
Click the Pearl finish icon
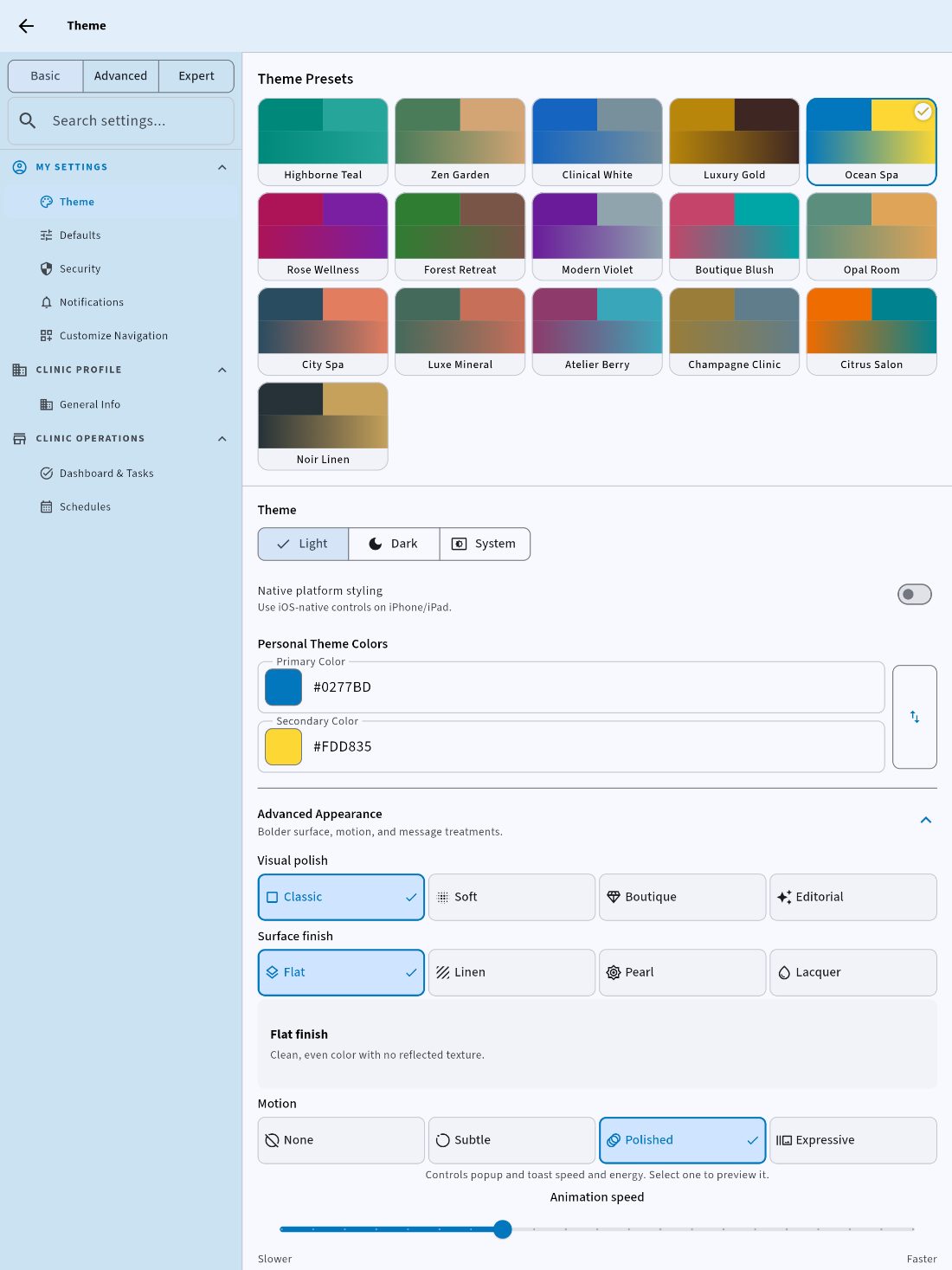(x=614, y=972)
